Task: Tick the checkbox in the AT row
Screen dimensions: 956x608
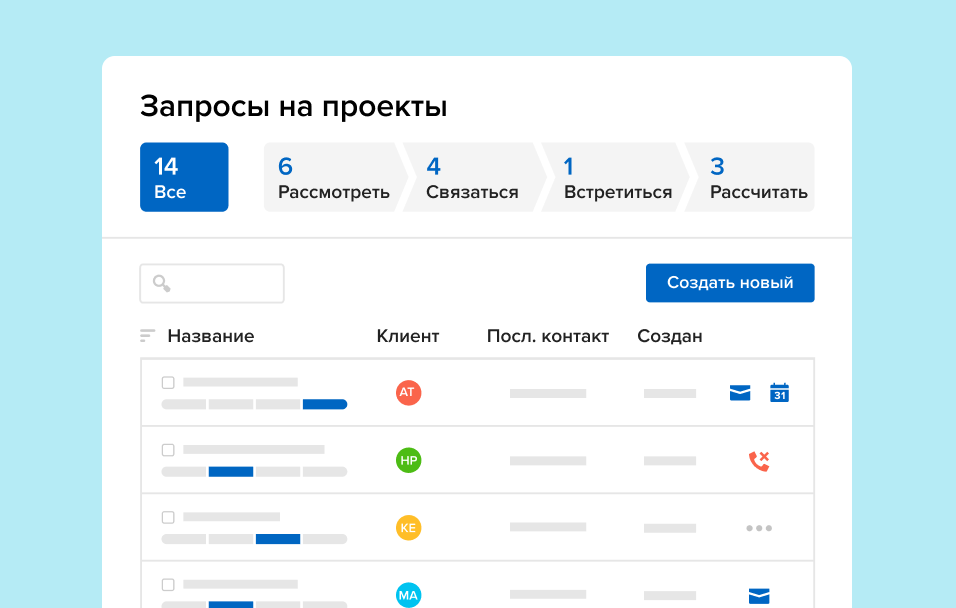Action: pyautogui.click(x=168, y=382)
